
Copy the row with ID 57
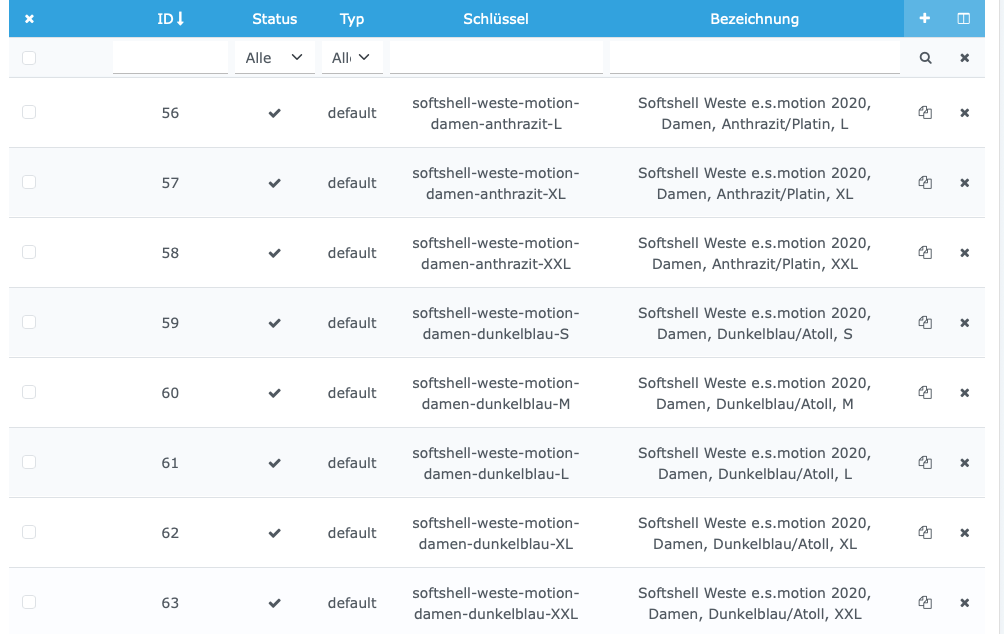click(x=925, y=183)
